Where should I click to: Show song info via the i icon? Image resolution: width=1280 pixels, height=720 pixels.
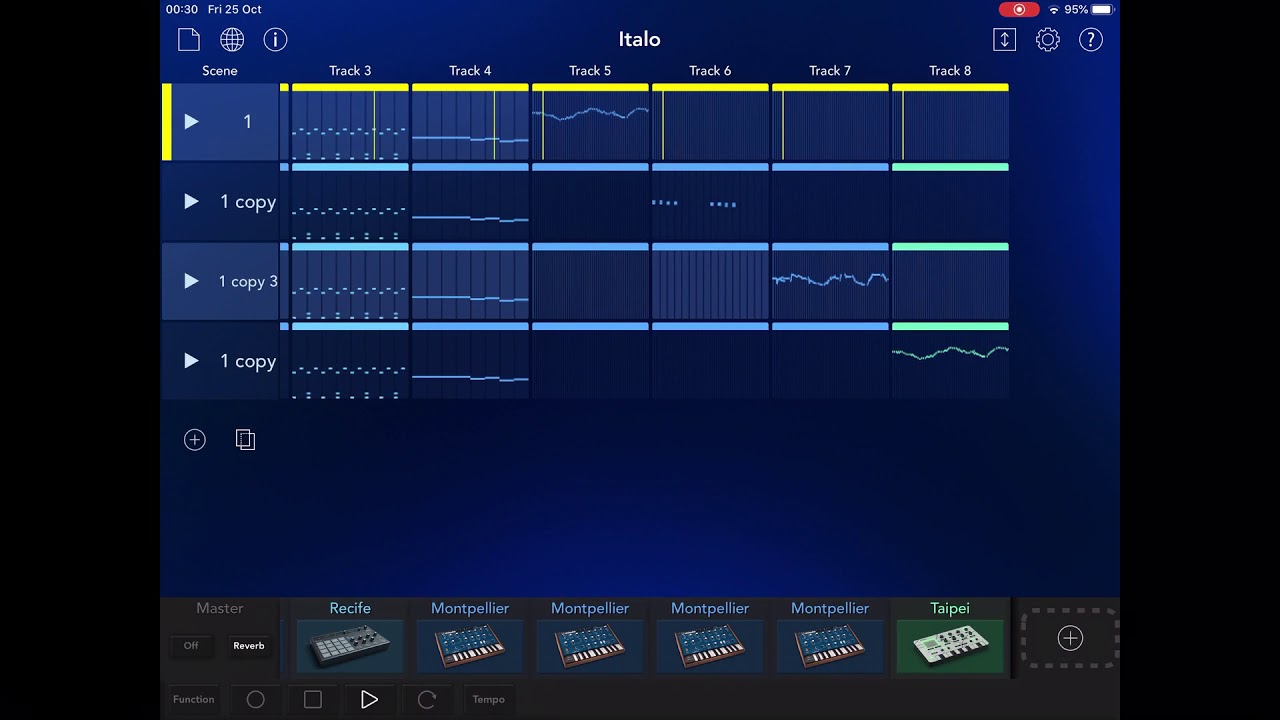[275, 39]
